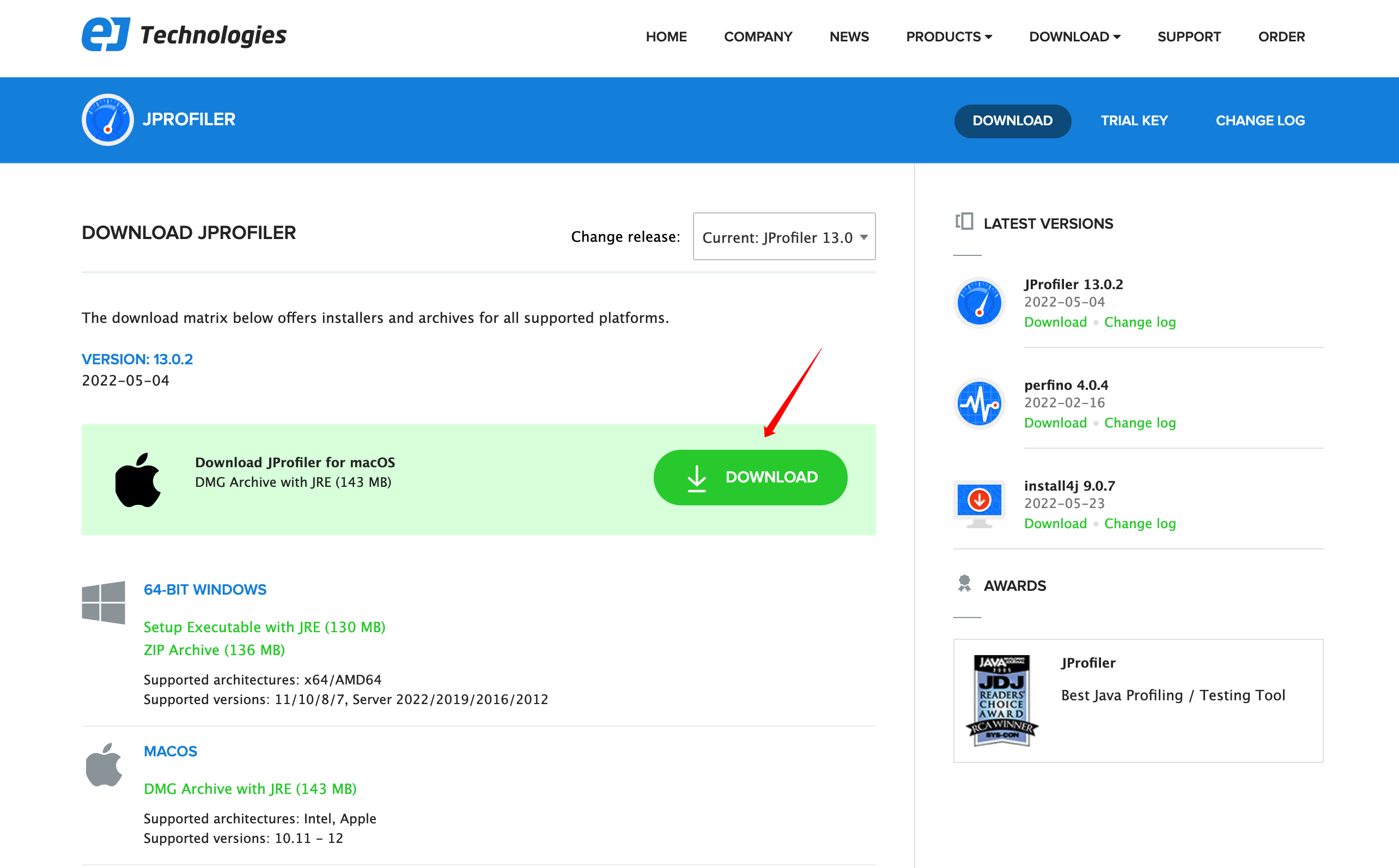
Task: Click the JProfiler 13.0.2 sidebar icon
Action: (979, 303)
